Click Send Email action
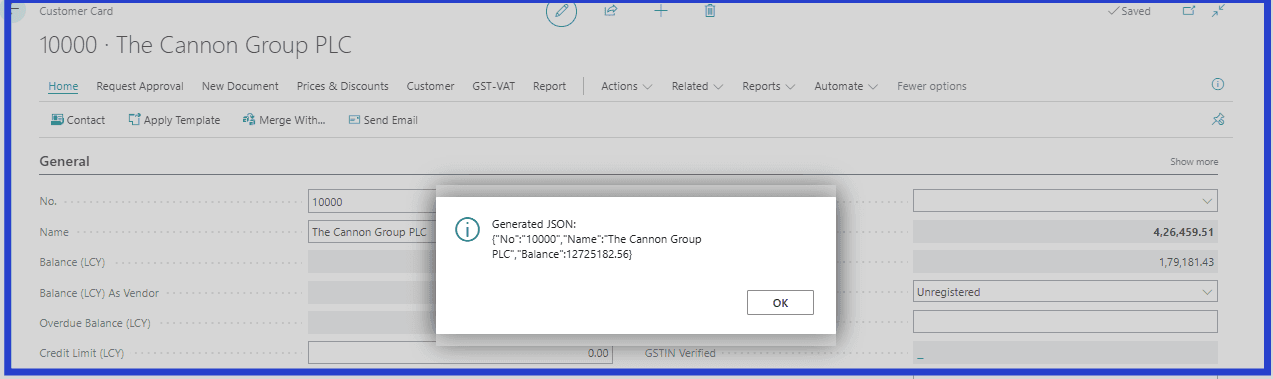 (383, 120)
